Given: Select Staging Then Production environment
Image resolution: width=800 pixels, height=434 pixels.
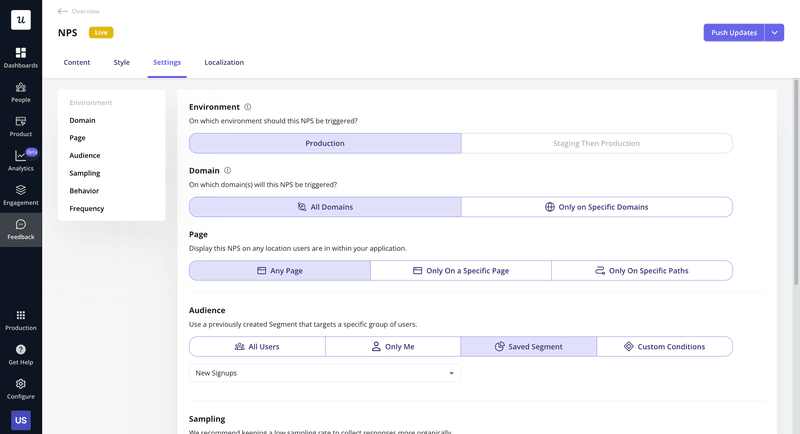Looking at the screenshot, I should [x=596, y=143].
